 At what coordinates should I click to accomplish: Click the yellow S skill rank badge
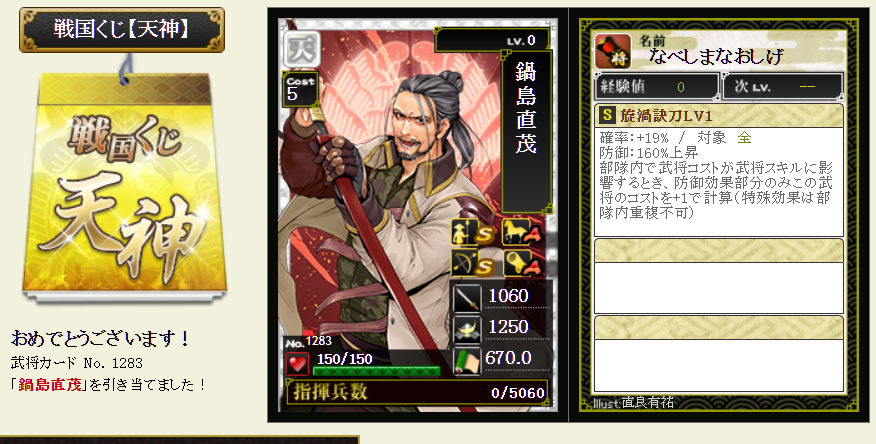pos(607,115)
